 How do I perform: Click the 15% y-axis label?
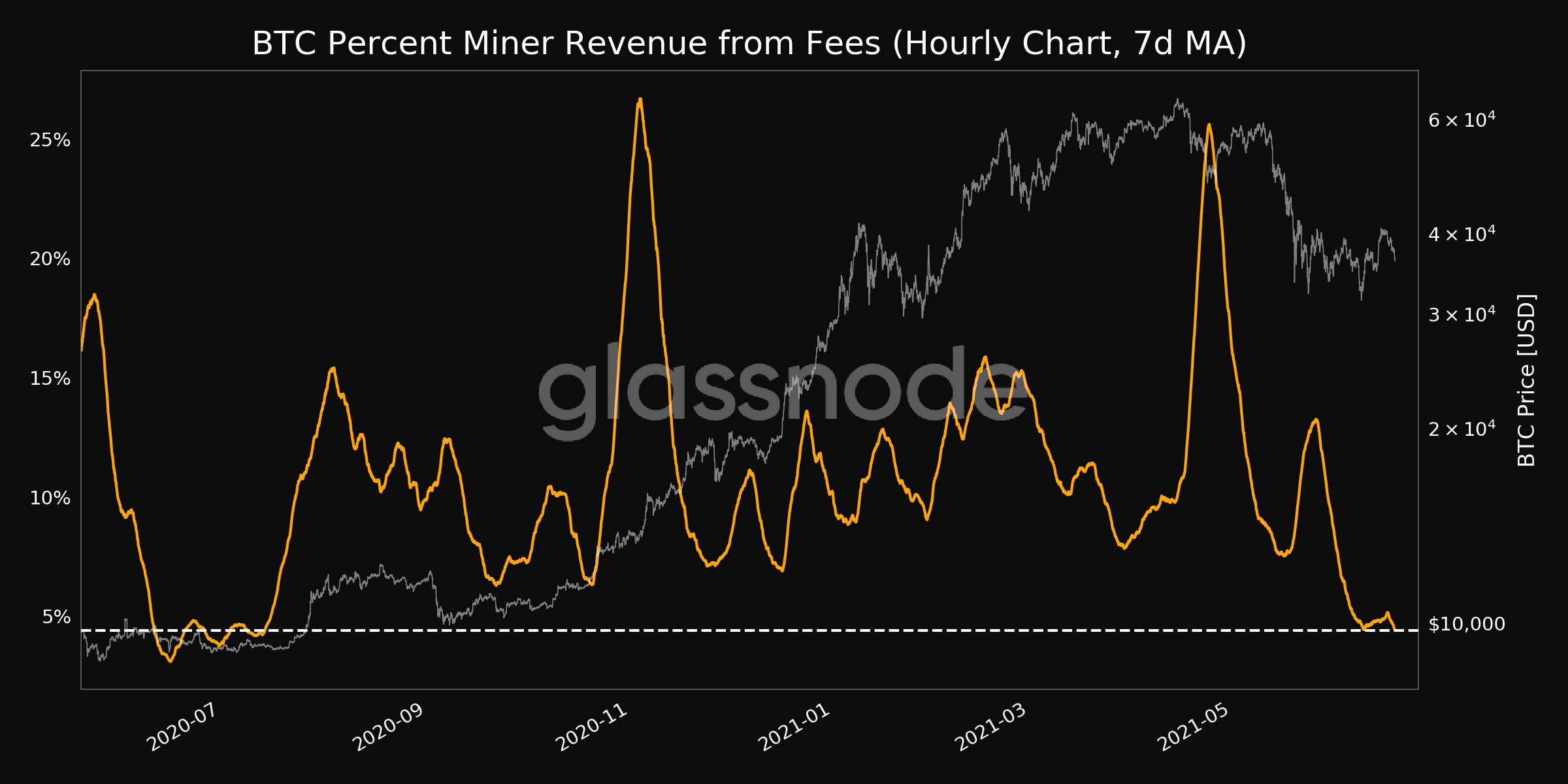50,379
